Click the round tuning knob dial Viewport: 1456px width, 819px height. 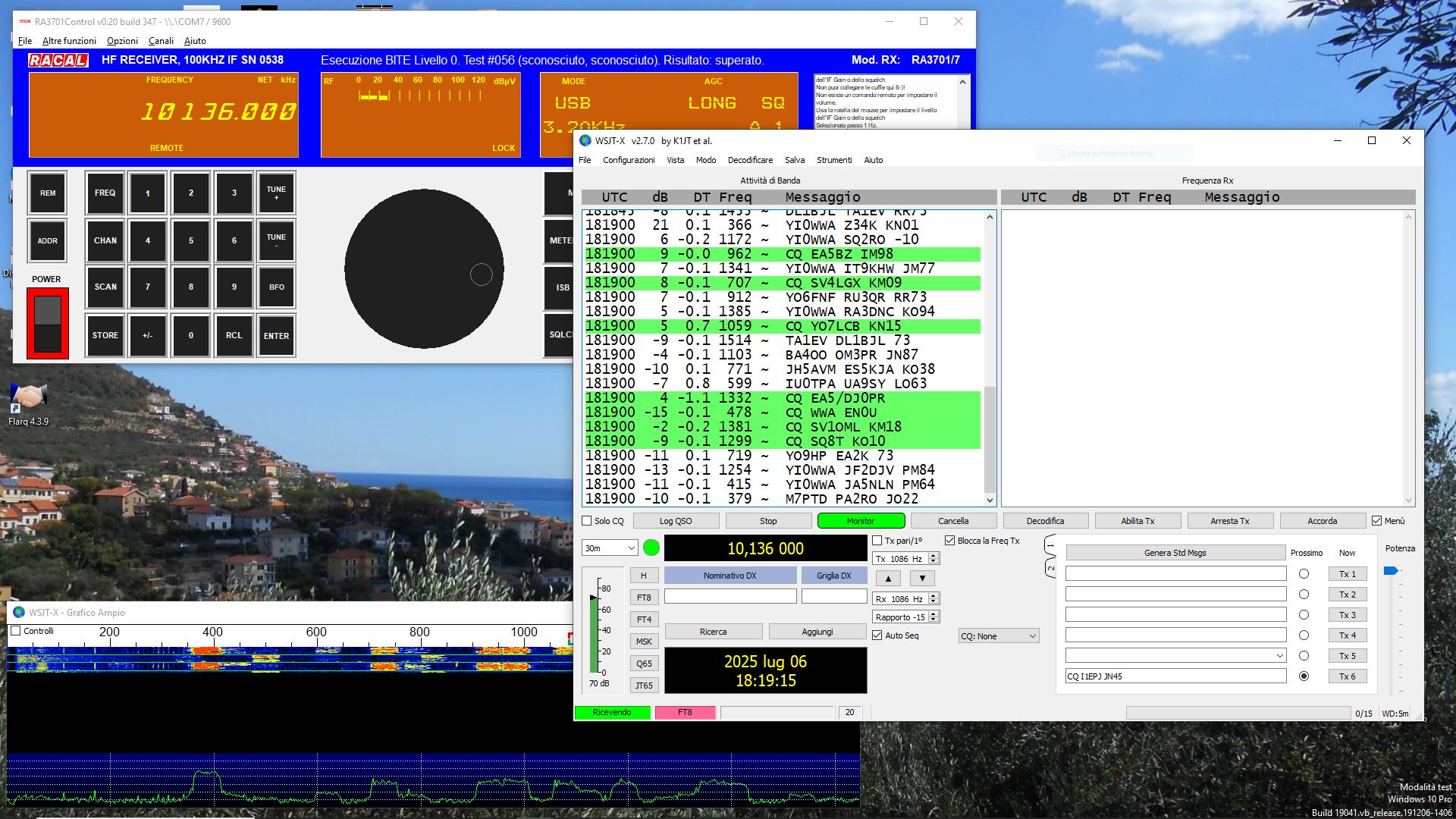click(424, 268)
